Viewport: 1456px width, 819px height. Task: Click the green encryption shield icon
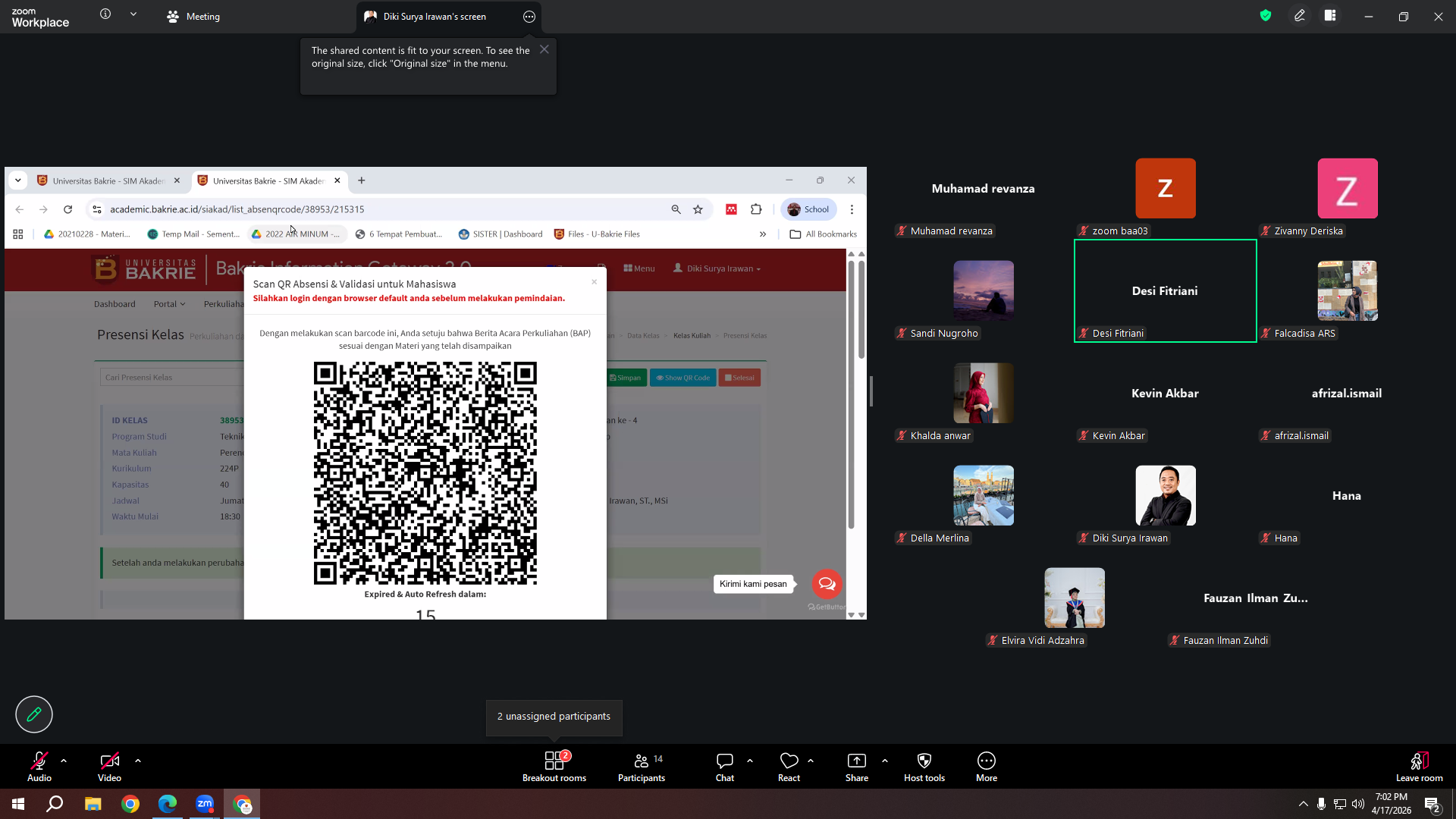(1266, 16)
